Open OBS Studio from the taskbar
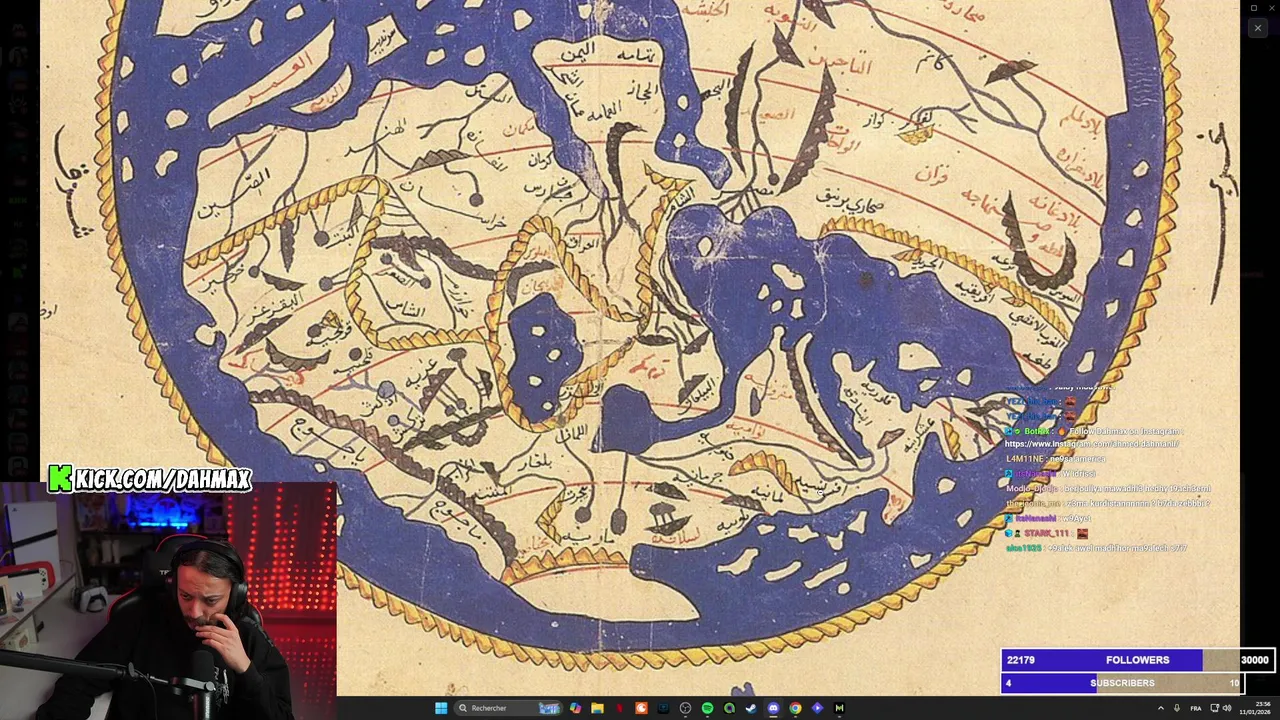Screen dimensions: 1280x720 685,708
